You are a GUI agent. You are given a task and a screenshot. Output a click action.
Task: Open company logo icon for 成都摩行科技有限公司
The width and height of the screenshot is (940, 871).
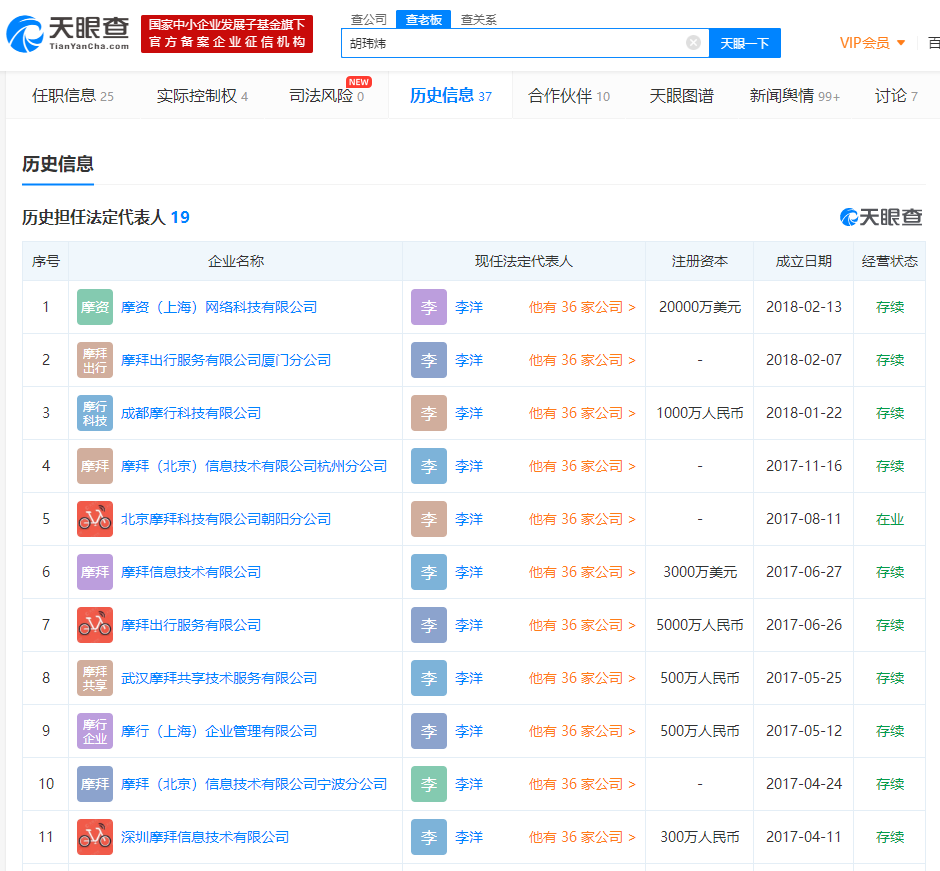coord(95,413)
